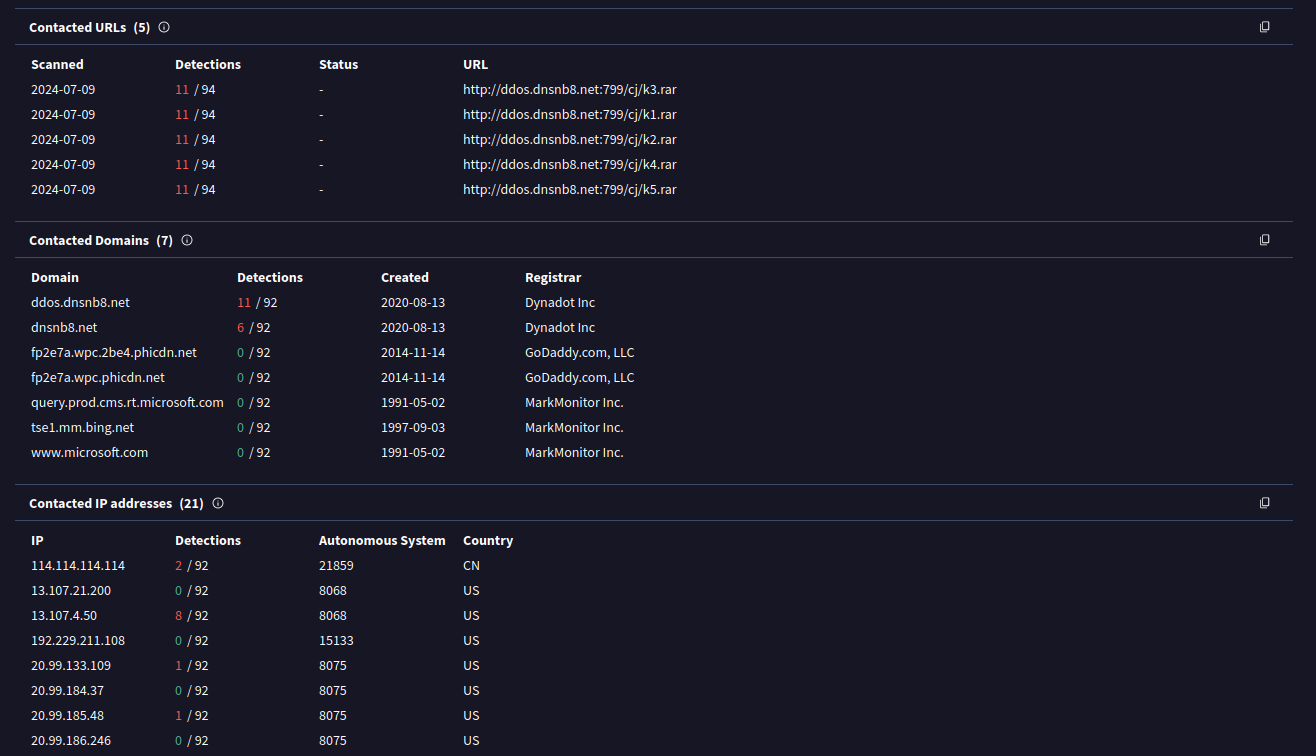Show info tooltip for Contacted URLs

coord(164,27)
